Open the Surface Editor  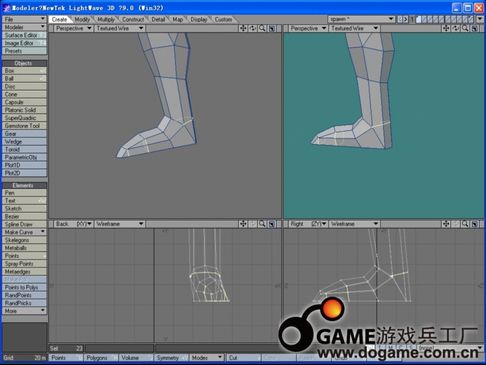click(24, 35)
